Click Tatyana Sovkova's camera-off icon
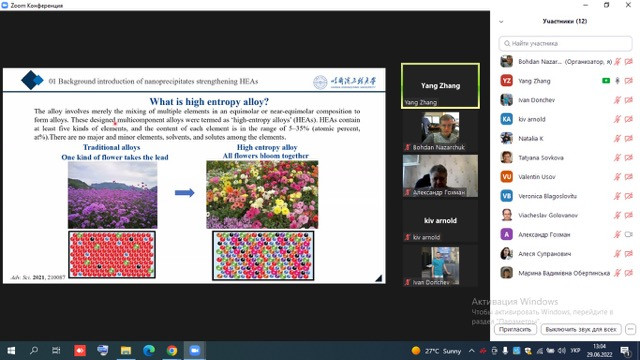Viewport: 640px width, 360px height. [629, 158]
